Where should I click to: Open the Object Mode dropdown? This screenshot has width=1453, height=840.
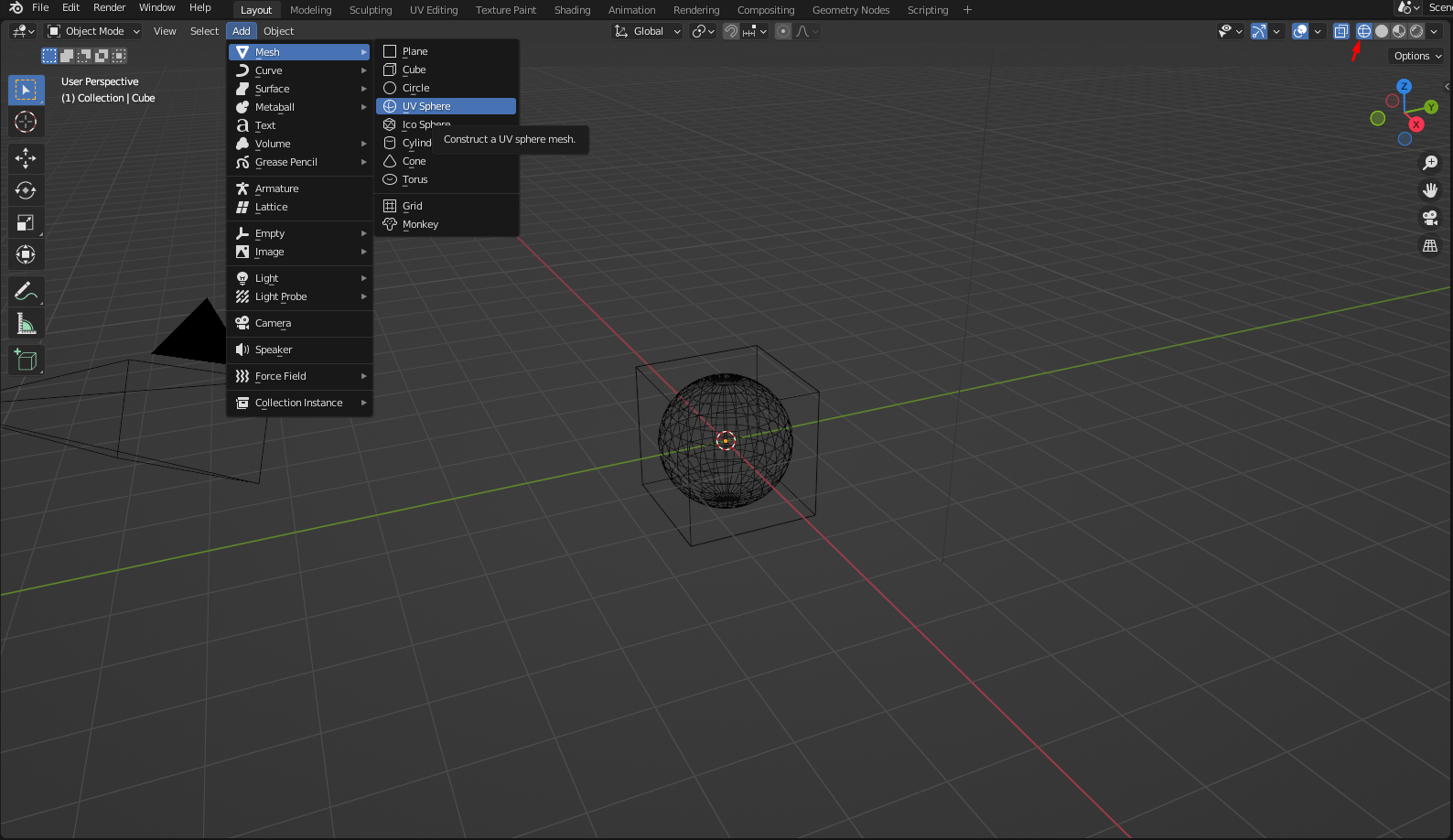pos(93,31)
